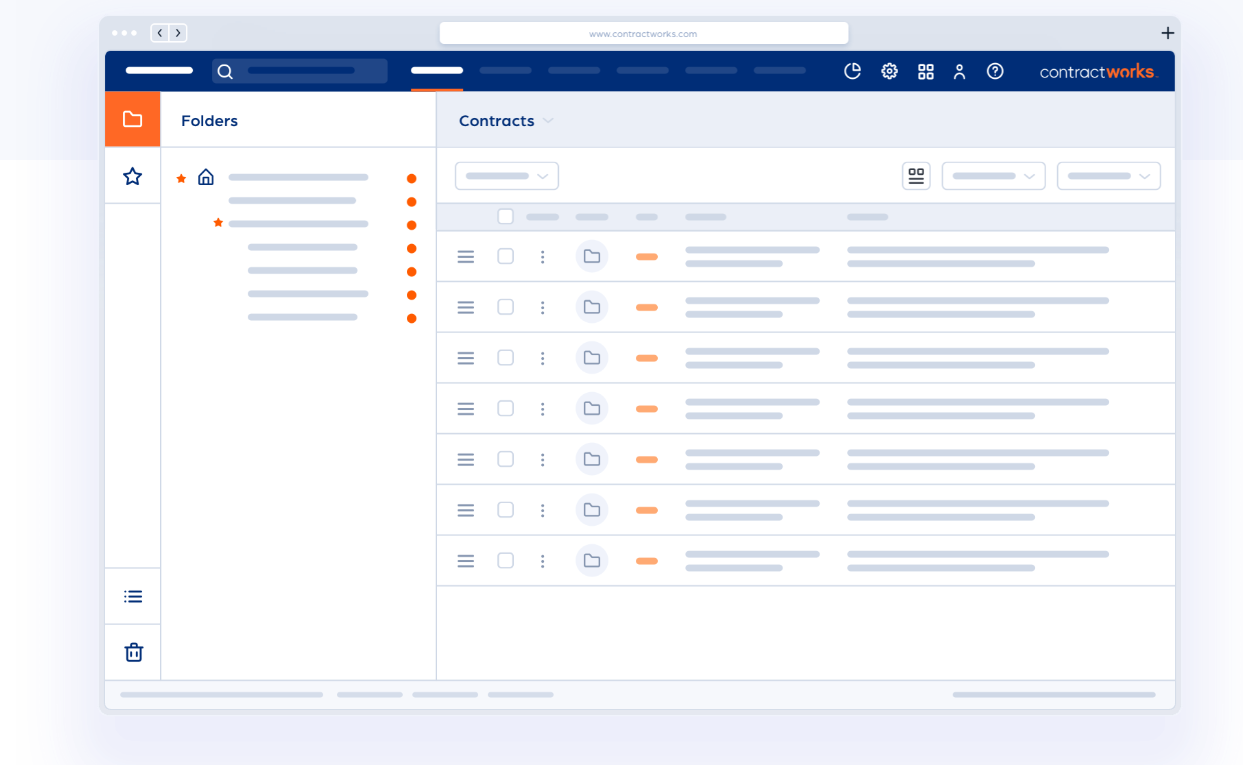Image resolution: width=1243 pixels, height=765 pixels.
Task: Open the help question mark icon
Action: 994,71
